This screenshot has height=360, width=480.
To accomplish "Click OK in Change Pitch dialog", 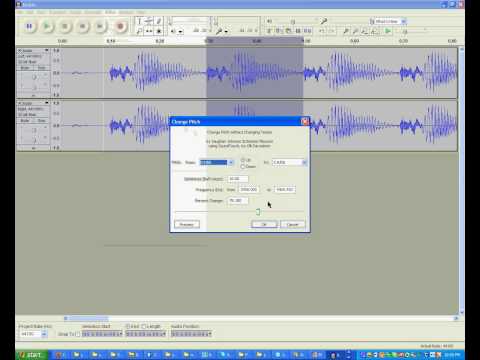I will (x=264, y=224).
